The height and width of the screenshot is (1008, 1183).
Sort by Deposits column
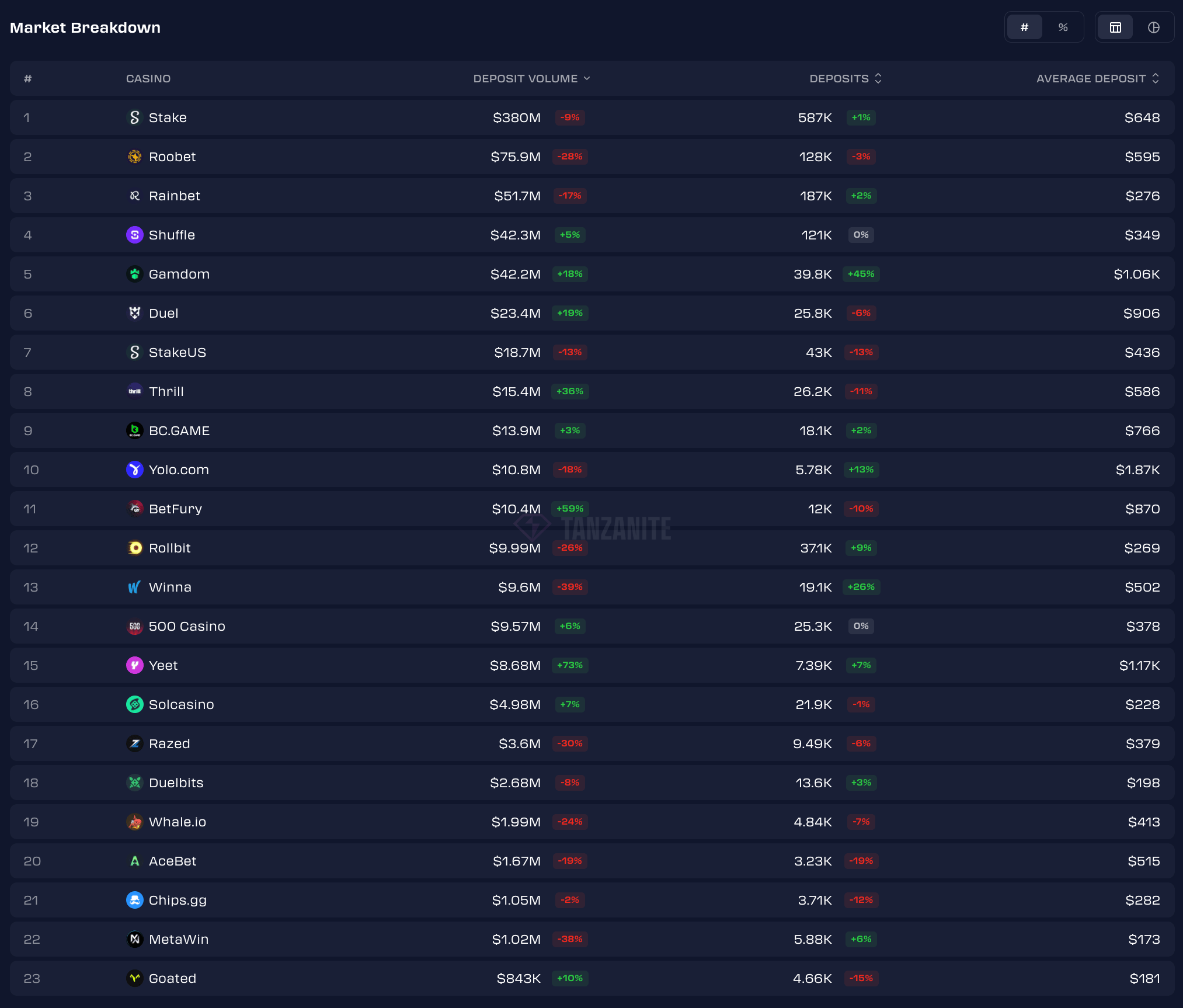coord(845,78)
